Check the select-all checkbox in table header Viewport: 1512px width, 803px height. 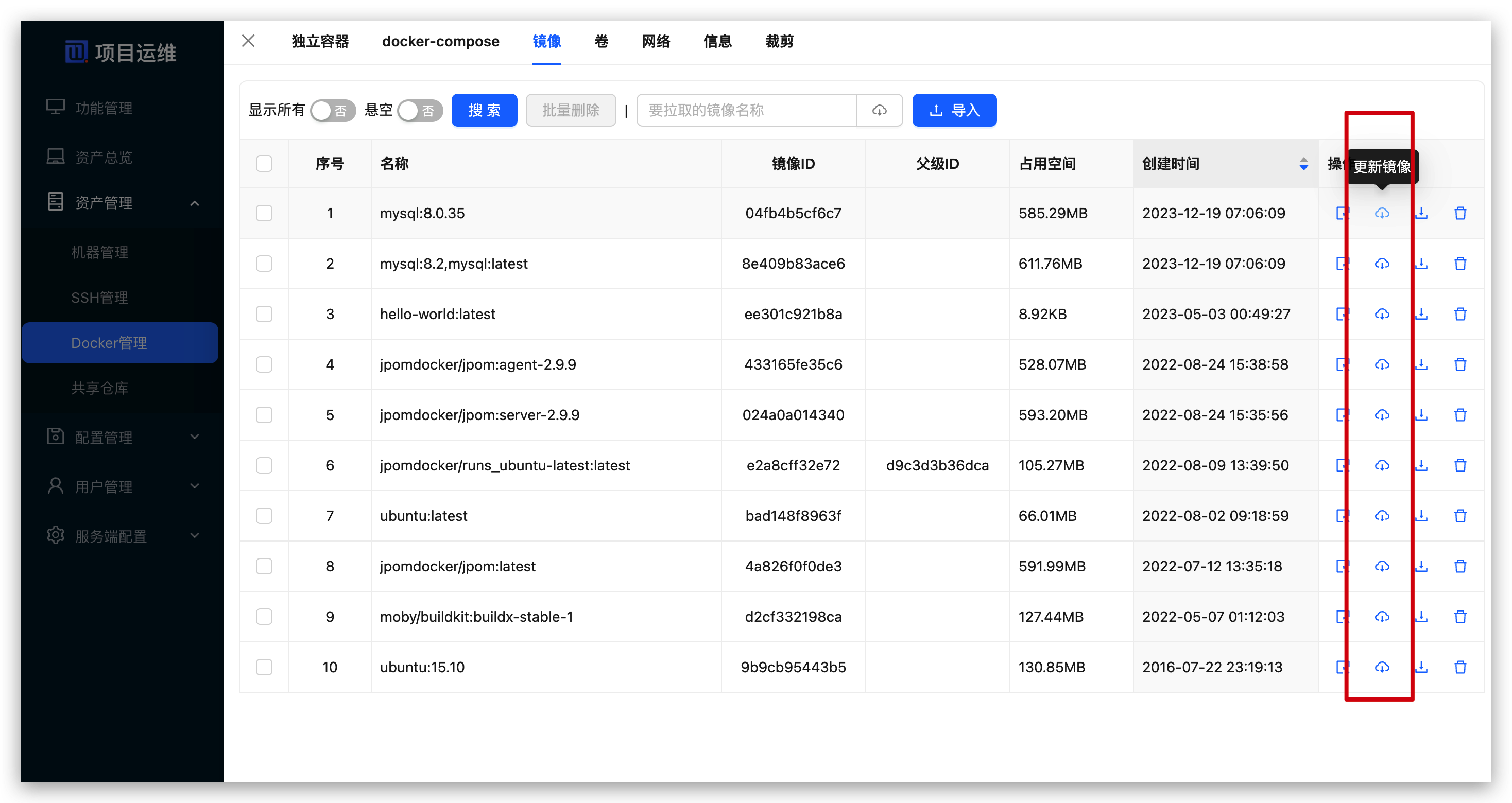264,164
